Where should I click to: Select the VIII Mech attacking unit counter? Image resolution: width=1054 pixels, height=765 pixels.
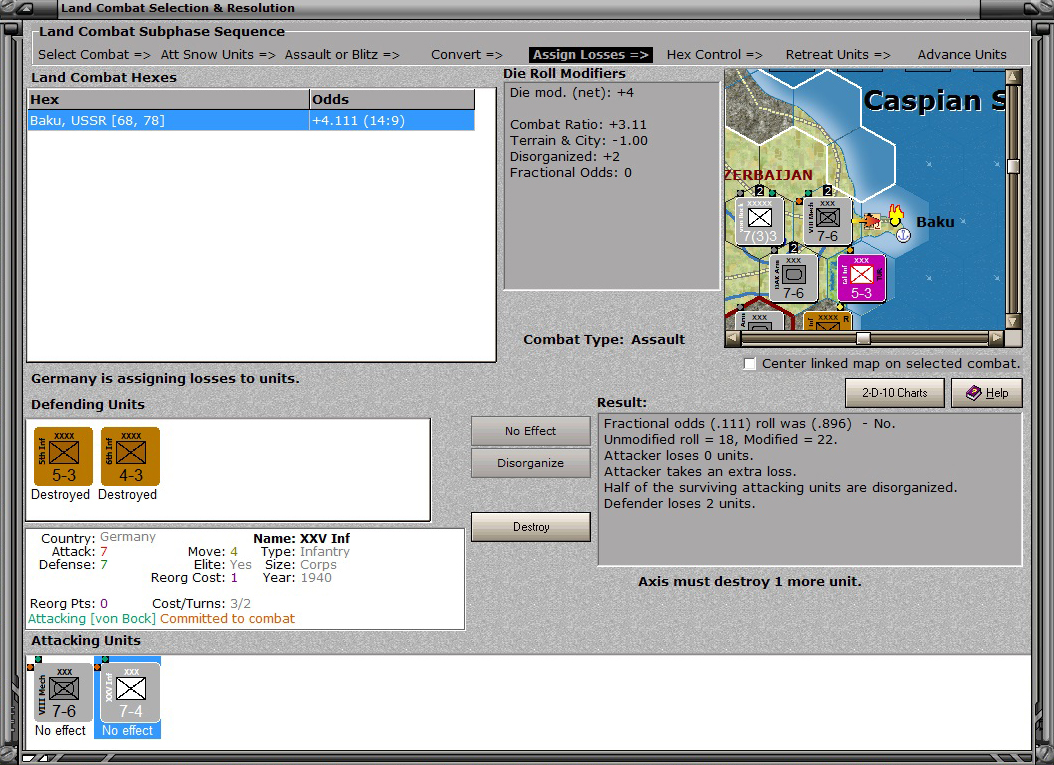(x=63, y=692)
